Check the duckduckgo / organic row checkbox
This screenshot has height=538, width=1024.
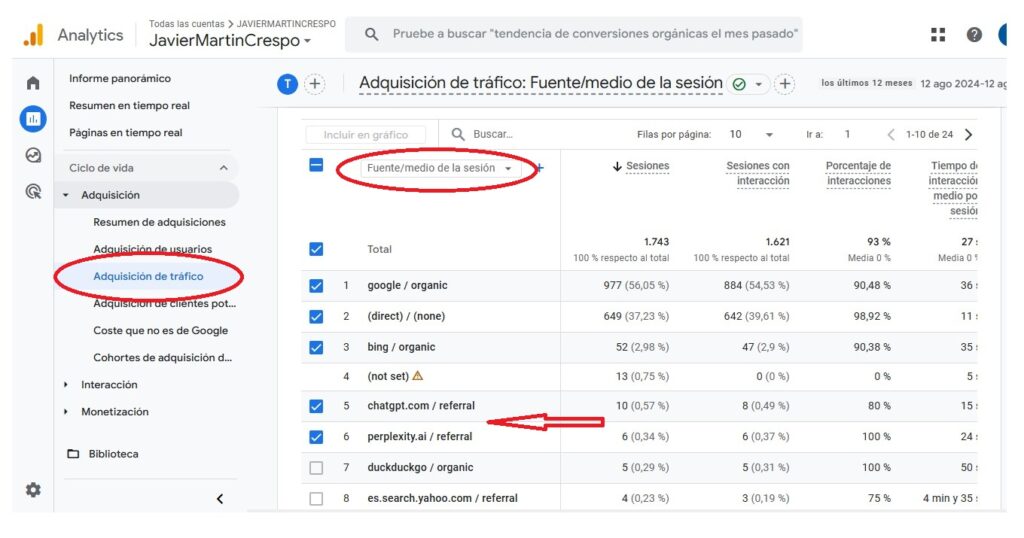click(x=316, y=468)
